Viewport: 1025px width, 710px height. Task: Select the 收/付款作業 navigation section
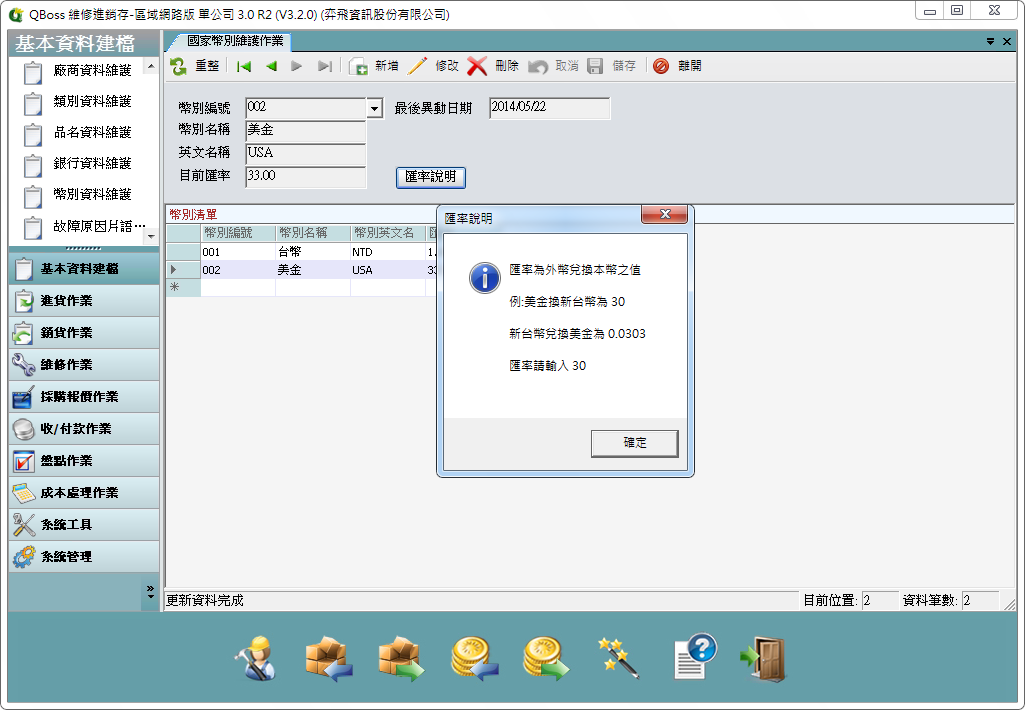pos(84,429)
